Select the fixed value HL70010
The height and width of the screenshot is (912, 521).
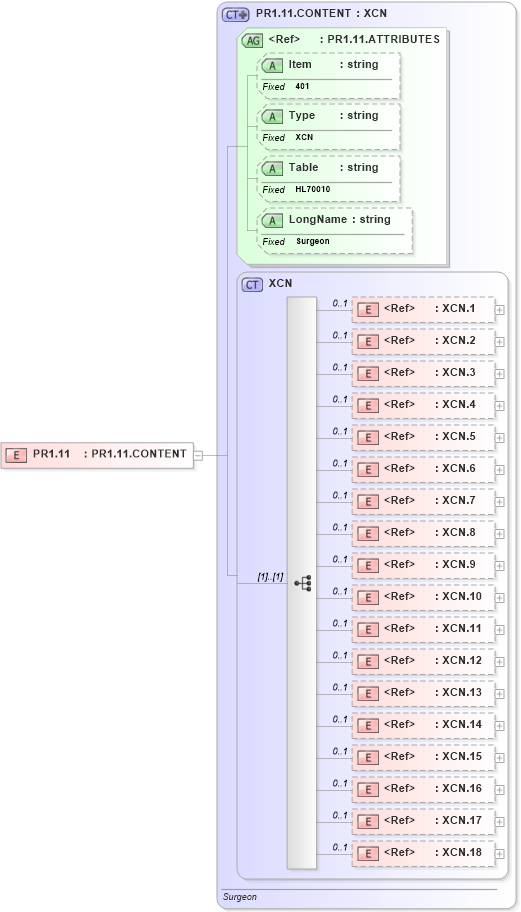(x=313, y=189)
